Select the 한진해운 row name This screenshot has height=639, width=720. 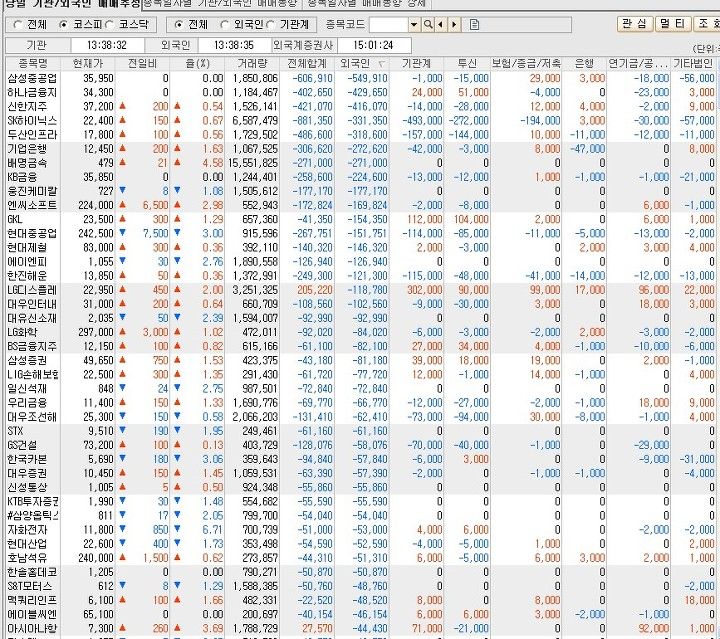coord(27,276)
